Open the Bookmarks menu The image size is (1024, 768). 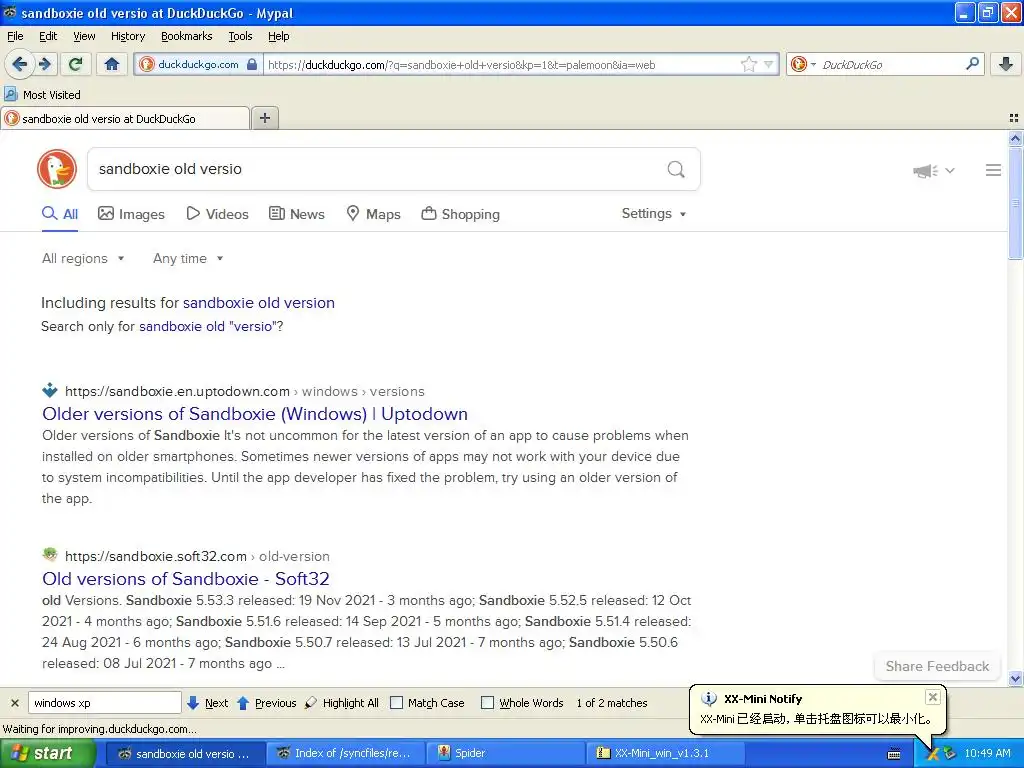[187, 36]
